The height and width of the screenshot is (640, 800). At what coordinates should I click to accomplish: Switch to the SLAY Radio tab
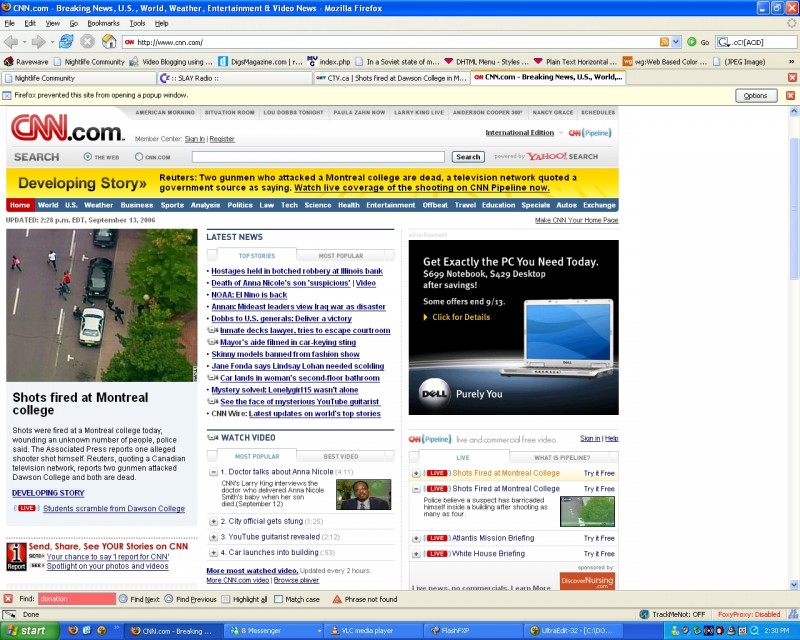tap(235, 78)
